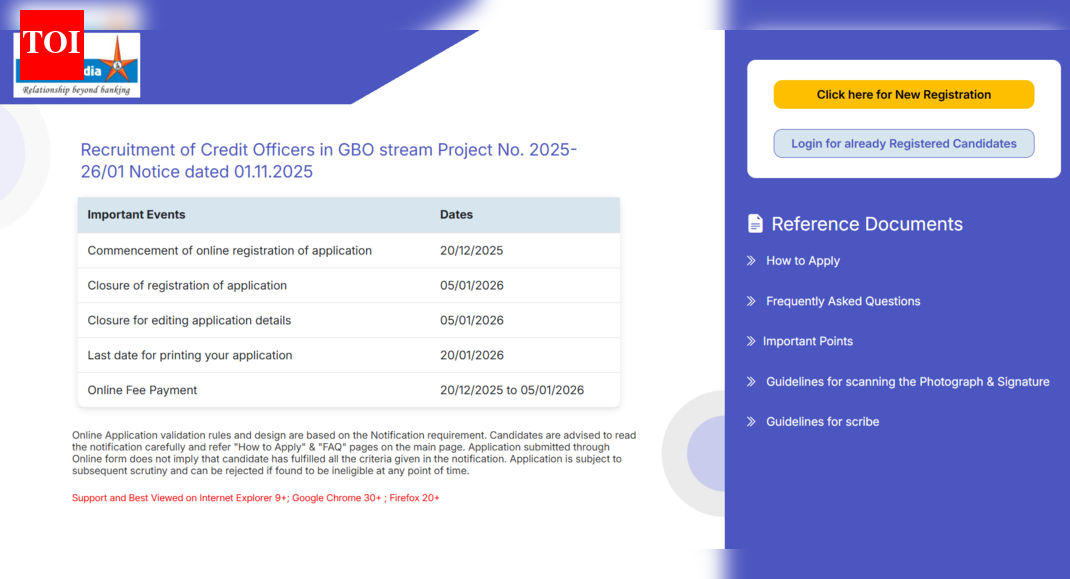Expand the chevron beside Frequently Asked Questions
Screen dimensions: 1070x579
[x=750, y=301]
